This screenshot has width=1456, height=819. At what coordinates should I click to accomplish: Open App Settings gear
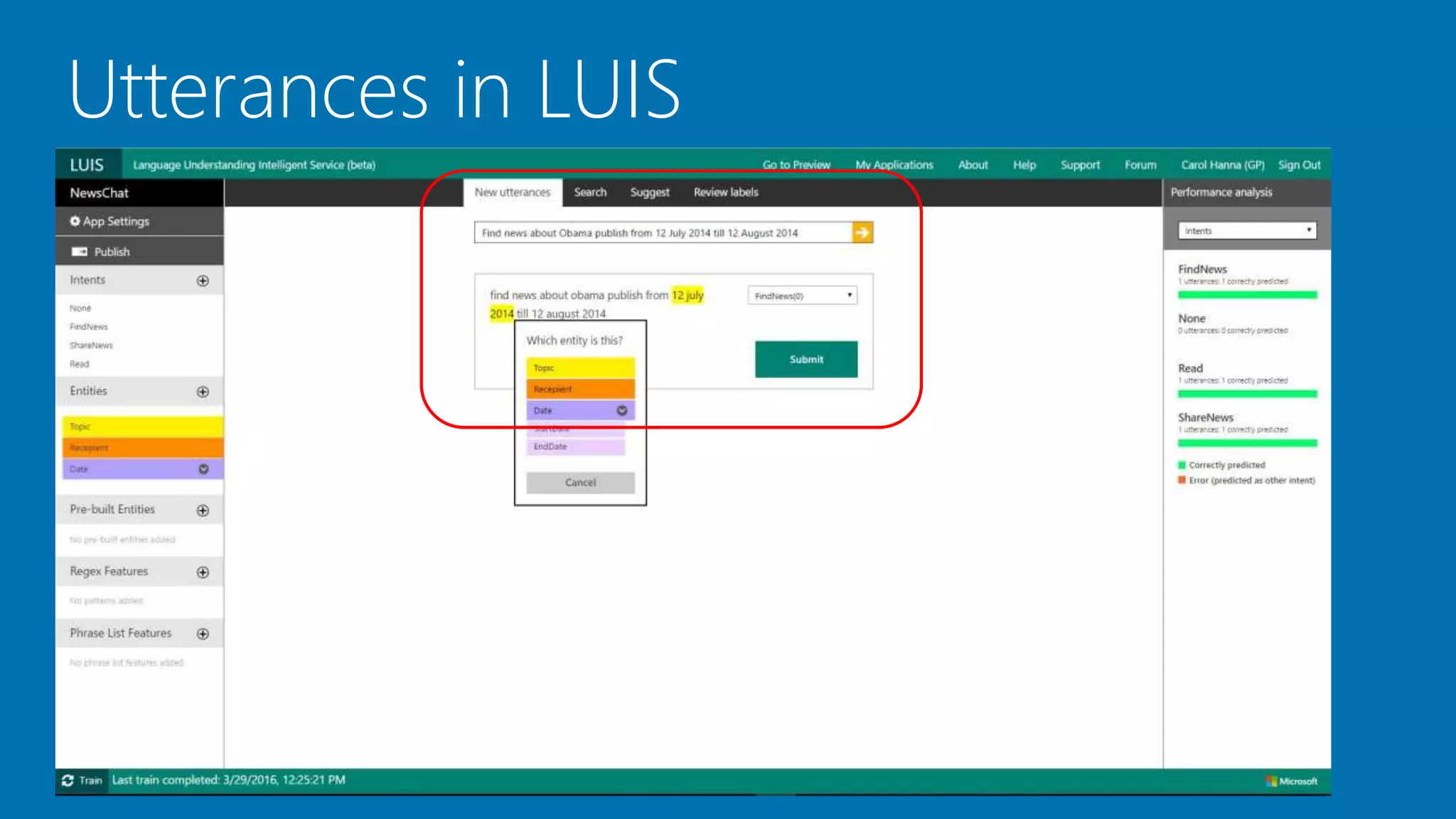tap(75, 221)
